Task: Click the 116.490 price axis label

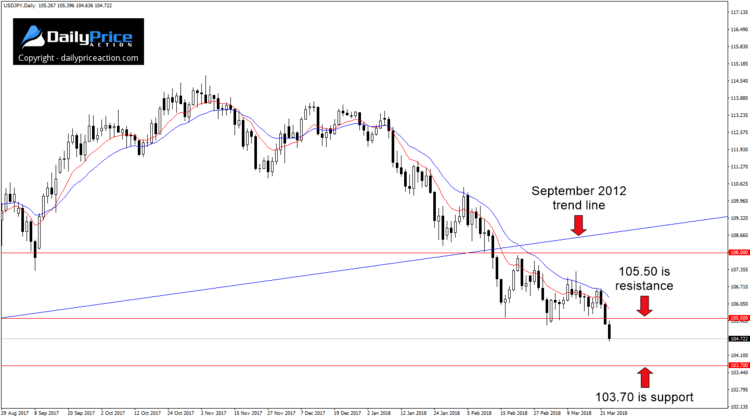Action: click(739, 29)
